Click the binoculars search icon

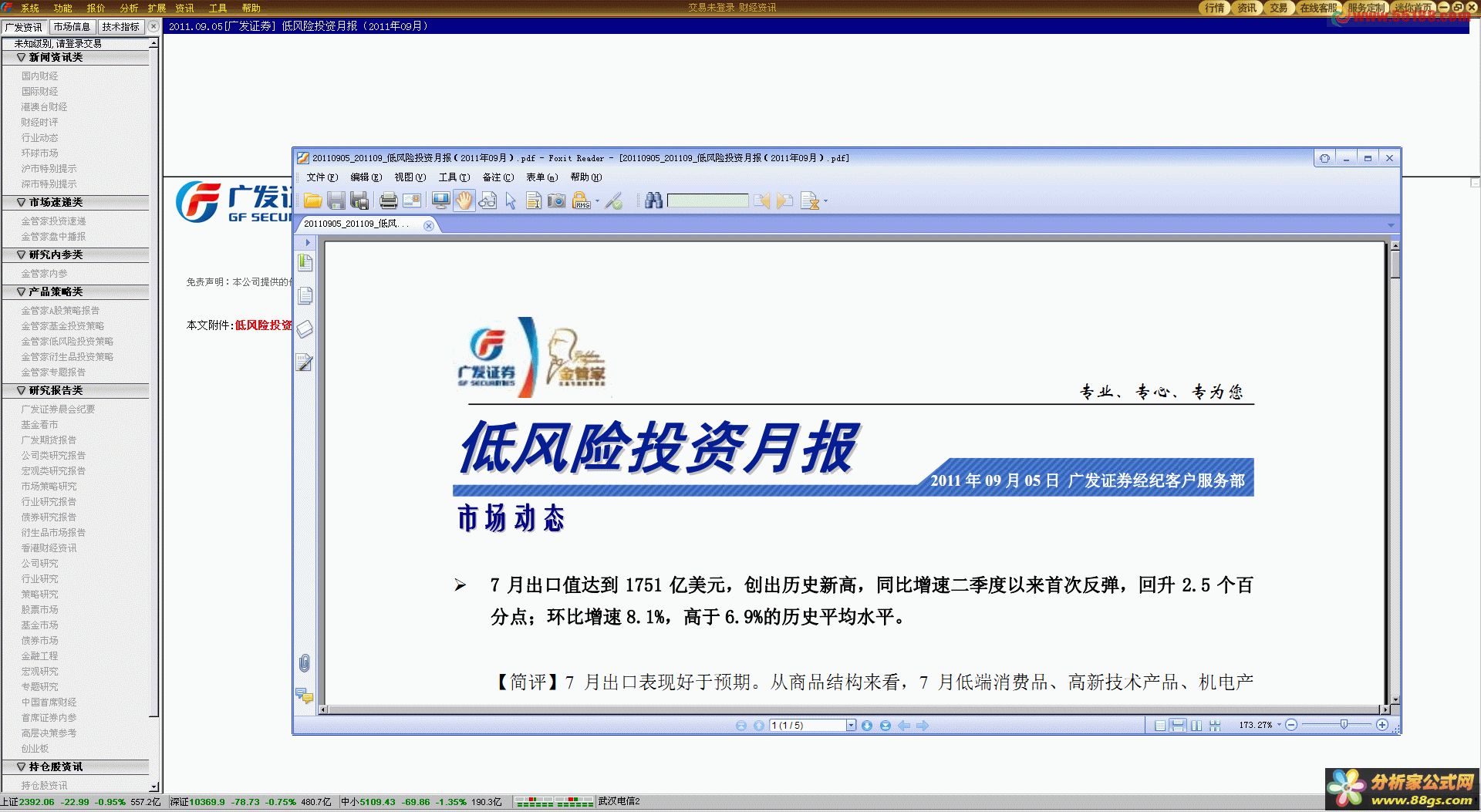coord(654,201)
